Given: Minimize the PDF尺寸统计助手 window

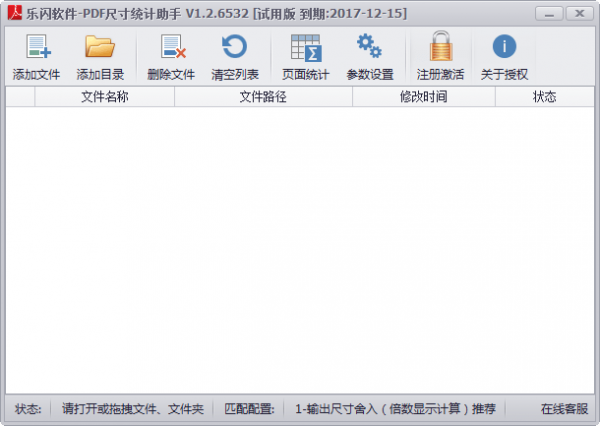Looking at the screenshot, I should [549, 14].
